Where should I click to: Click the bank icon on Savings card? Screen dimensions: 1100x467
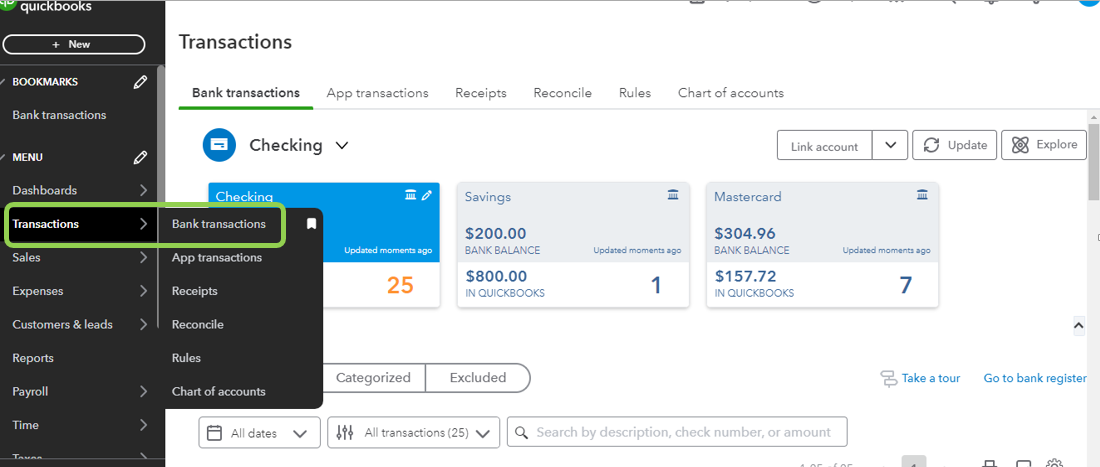pos(673,195)
